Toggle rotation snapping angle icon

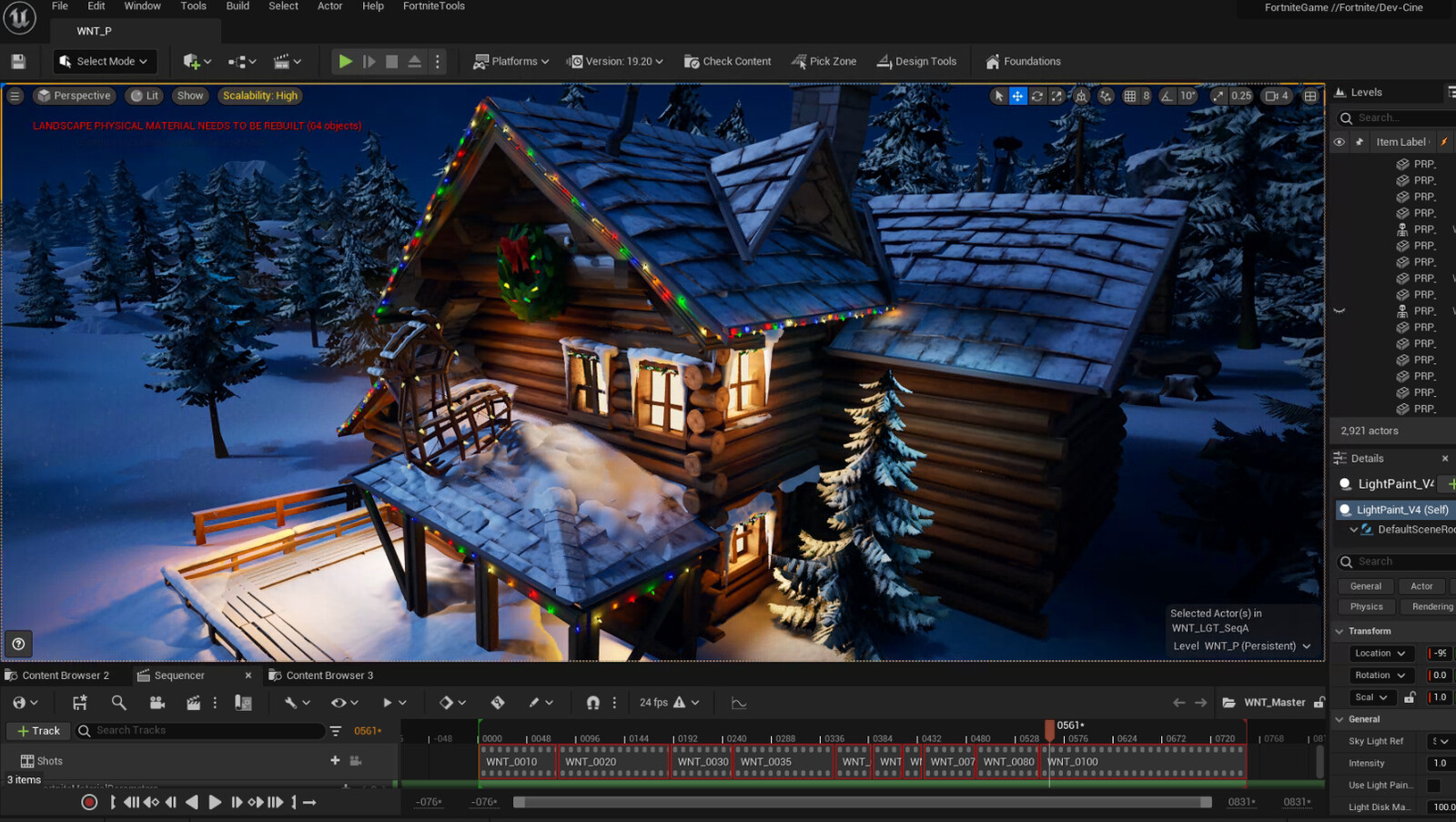1168,96
